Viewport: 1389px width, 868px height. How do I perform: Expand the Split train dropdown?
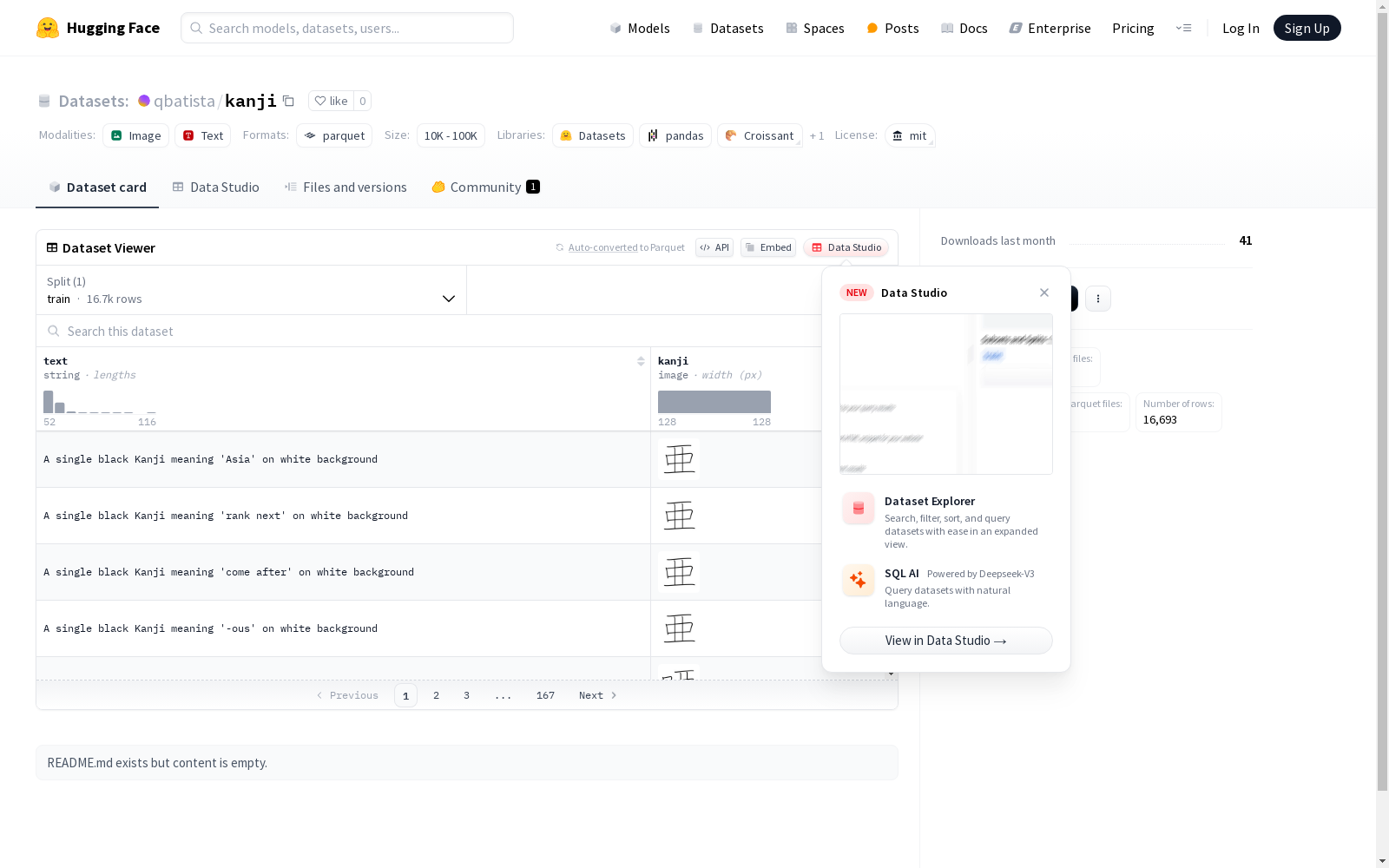[x=251, y=290]
